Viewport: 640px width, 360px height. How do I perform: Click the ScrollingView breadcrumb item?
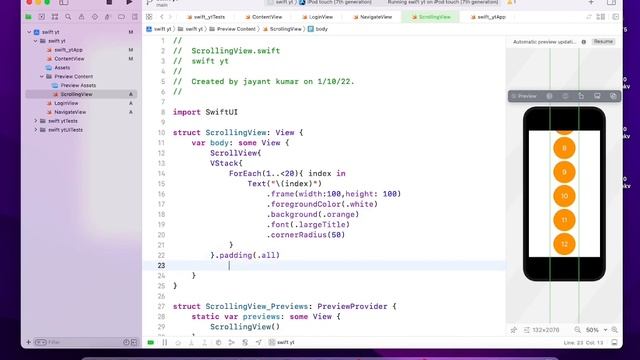coord(282,29)
